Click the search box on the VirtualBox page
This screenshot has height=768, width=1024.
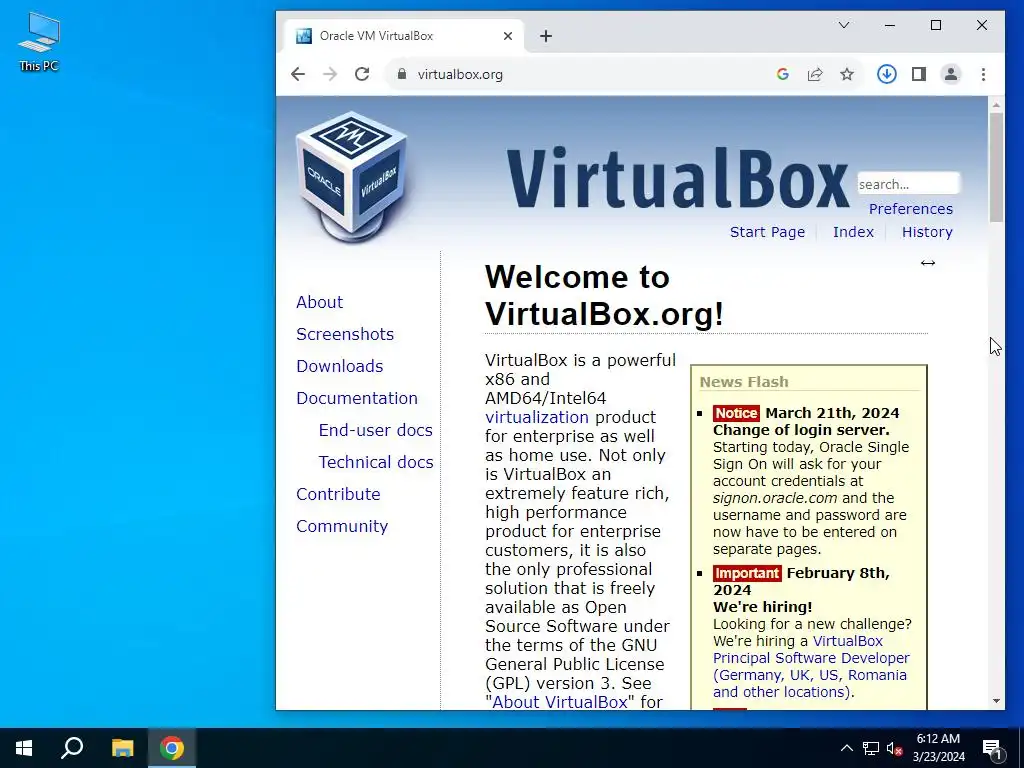(x=908, y=184)
